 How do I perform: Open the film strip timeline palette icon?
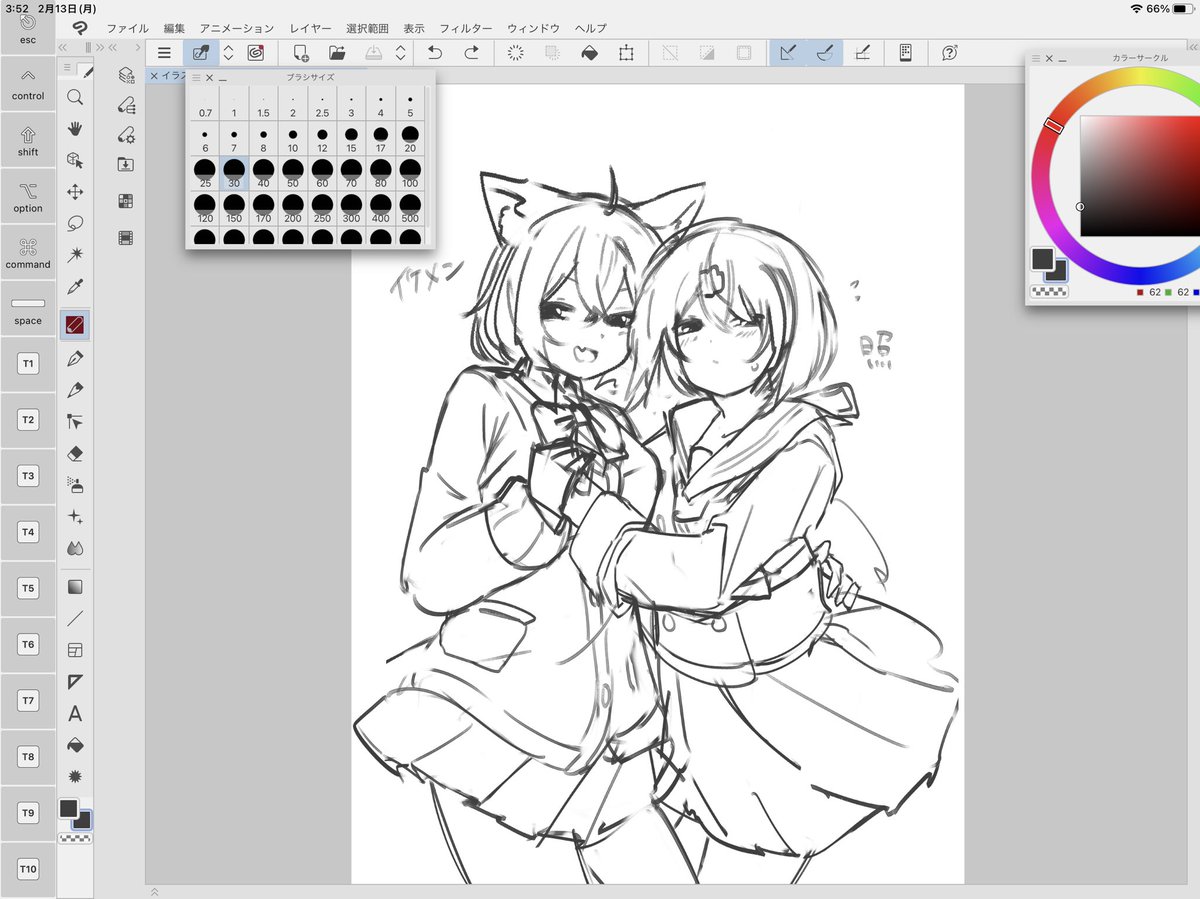tap(126, 238)
